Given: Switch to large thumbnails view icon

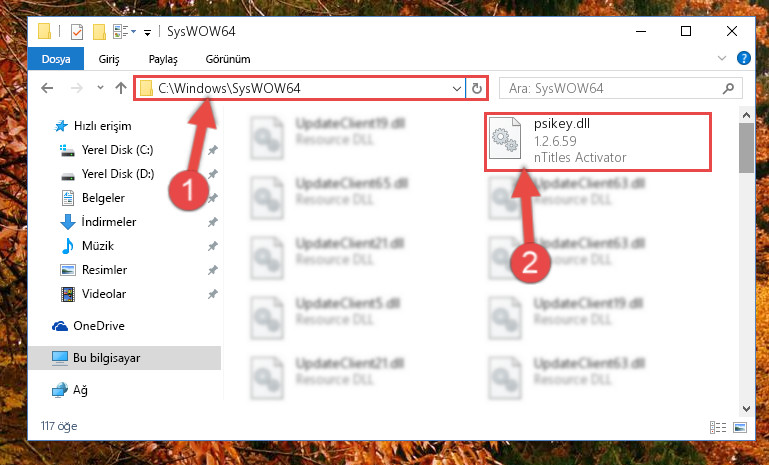Looking at the screenshot, I should point(740,427).
